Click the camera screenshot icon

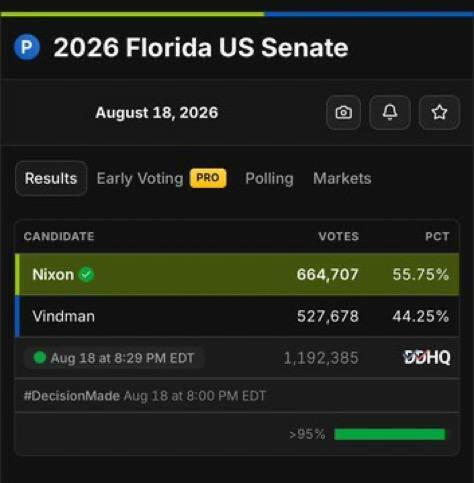tap(343, 112)
